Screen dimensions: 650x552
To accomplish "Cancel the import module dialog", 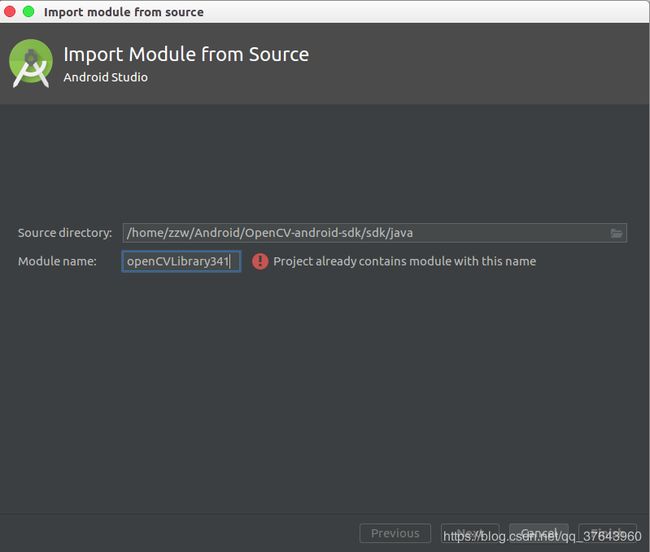I will point(539,533).
